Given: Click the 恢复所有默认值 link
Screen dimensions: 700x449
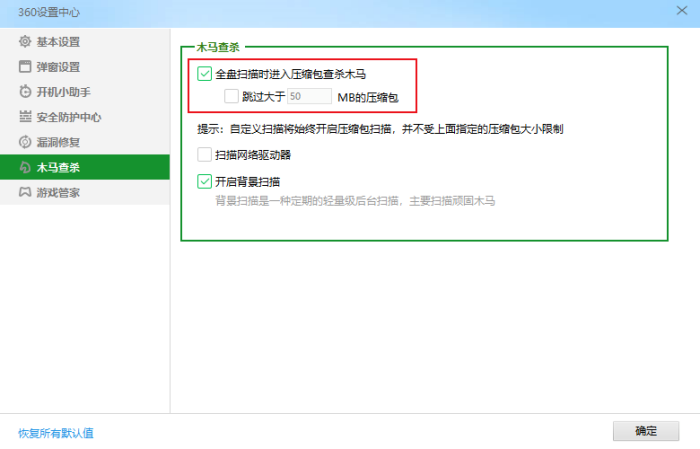Looking at the screenshot, I should coord(56,433).
